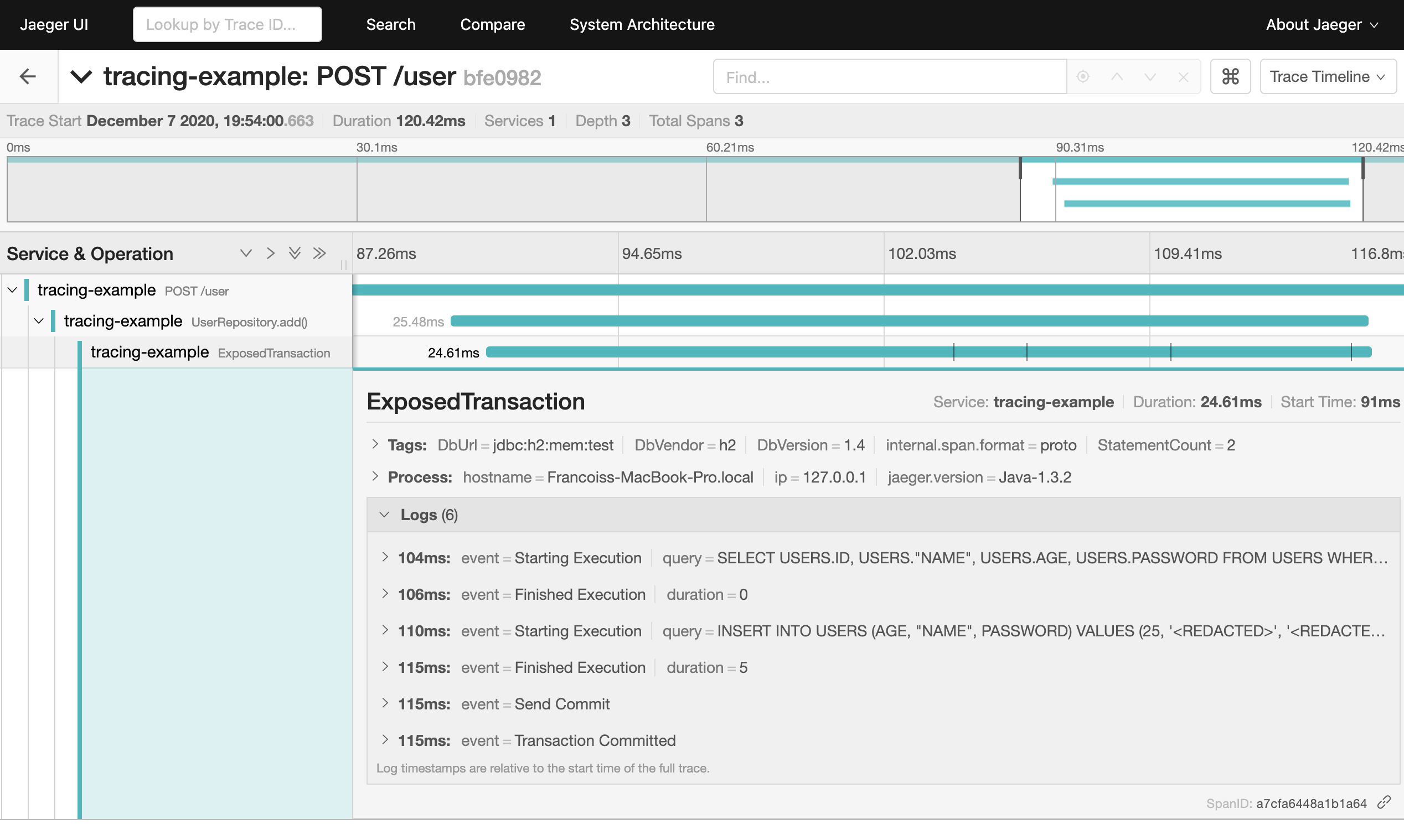
Task: Open the Compare tab
Action: coord(492,24)
